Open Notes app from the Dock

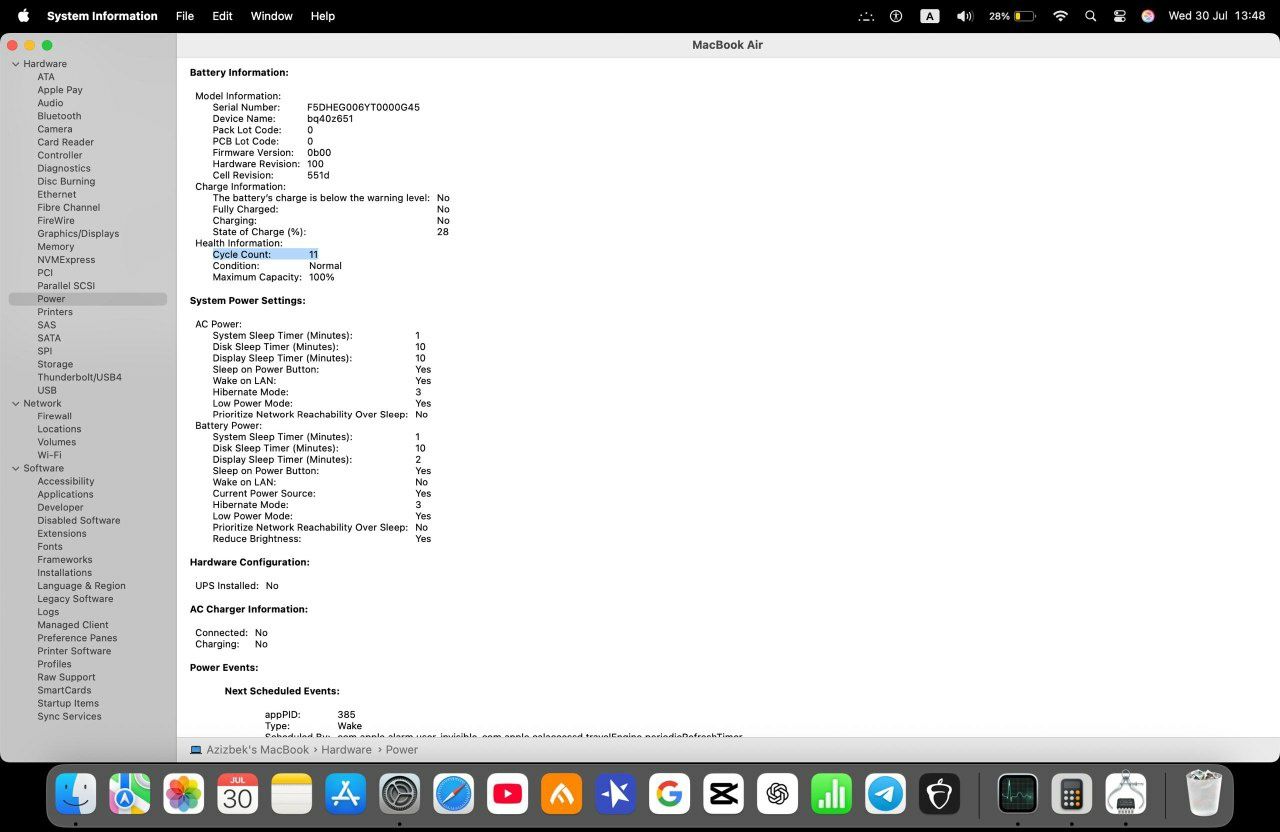292,794
